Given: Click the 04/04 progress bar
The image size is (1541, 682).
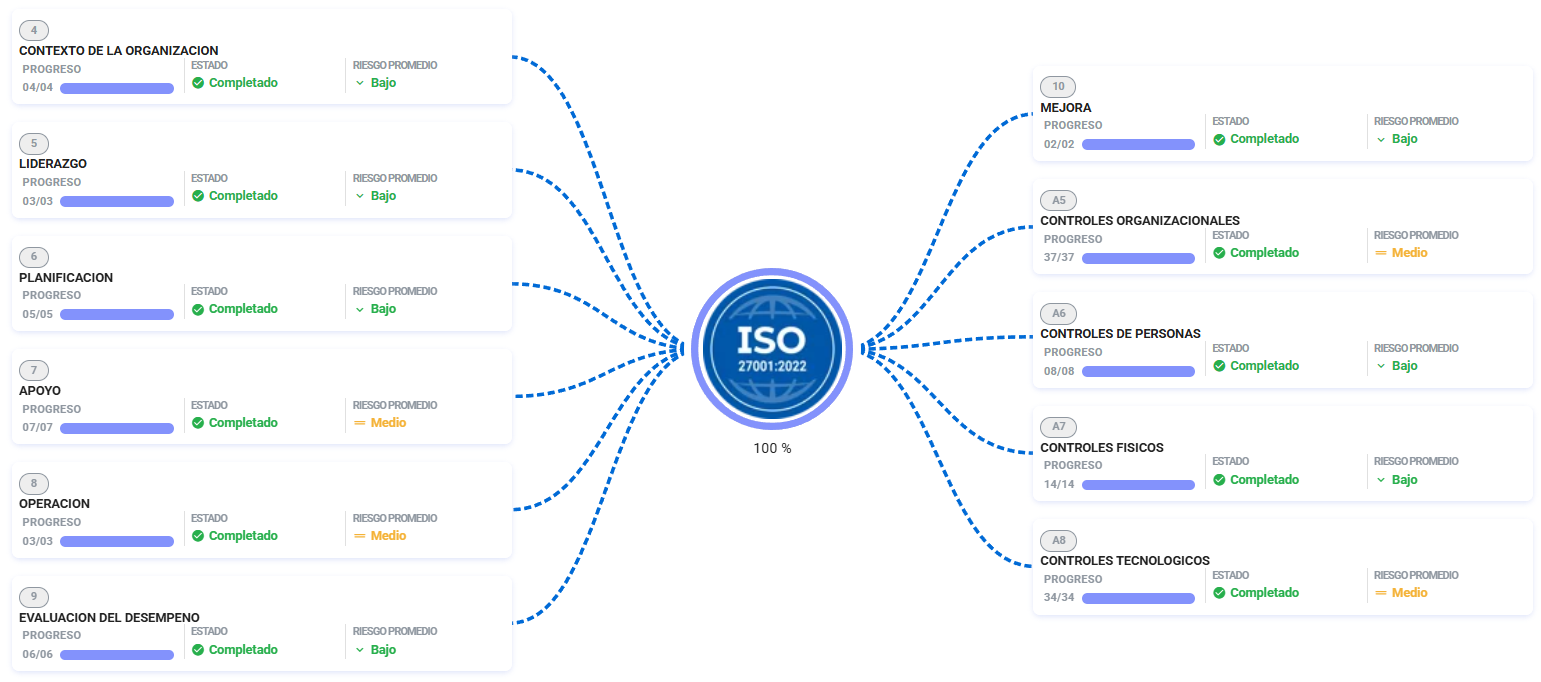Looking at the screenshot, I should (117, 88).
